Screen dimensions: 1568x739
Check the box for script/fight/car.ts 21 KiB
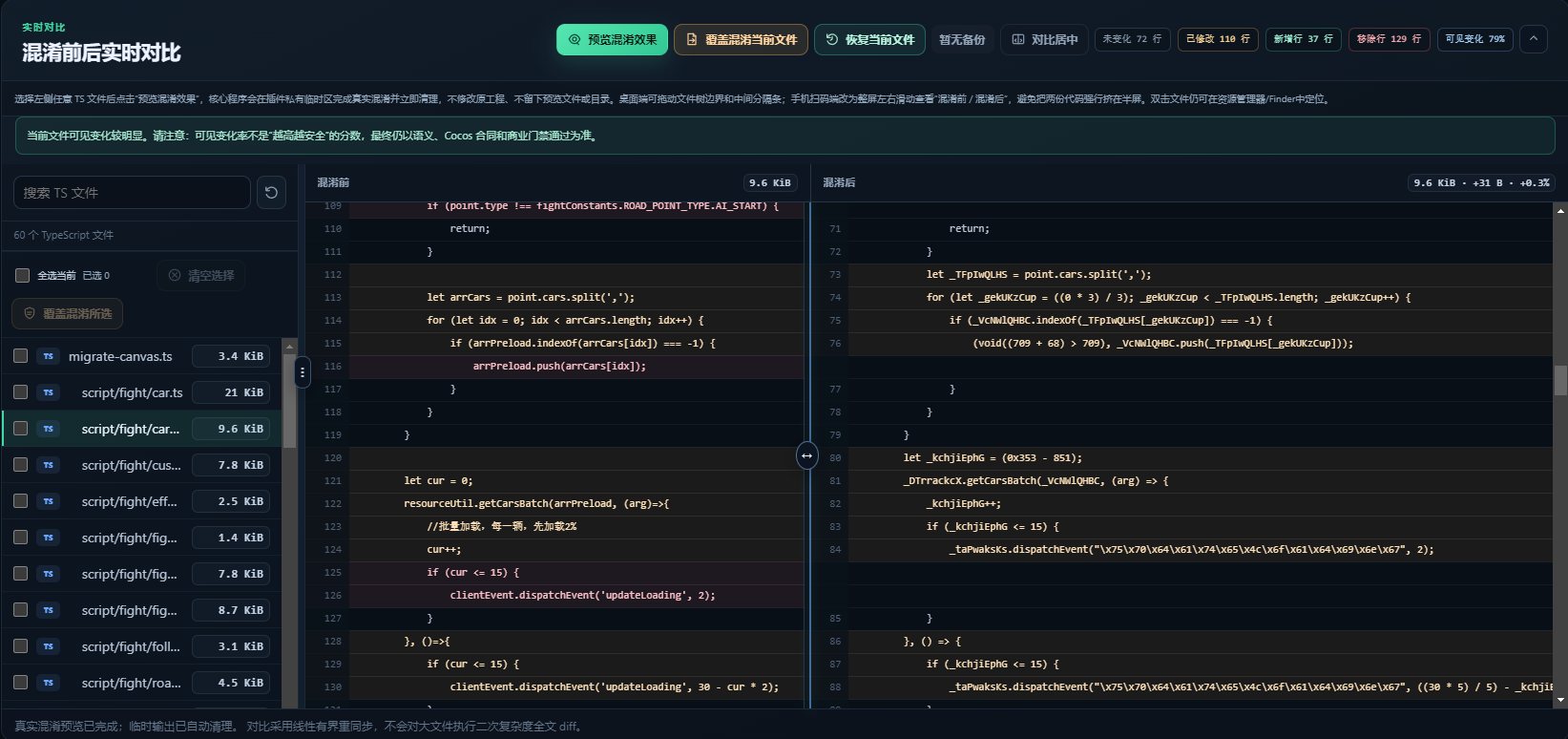pos(21,392)
